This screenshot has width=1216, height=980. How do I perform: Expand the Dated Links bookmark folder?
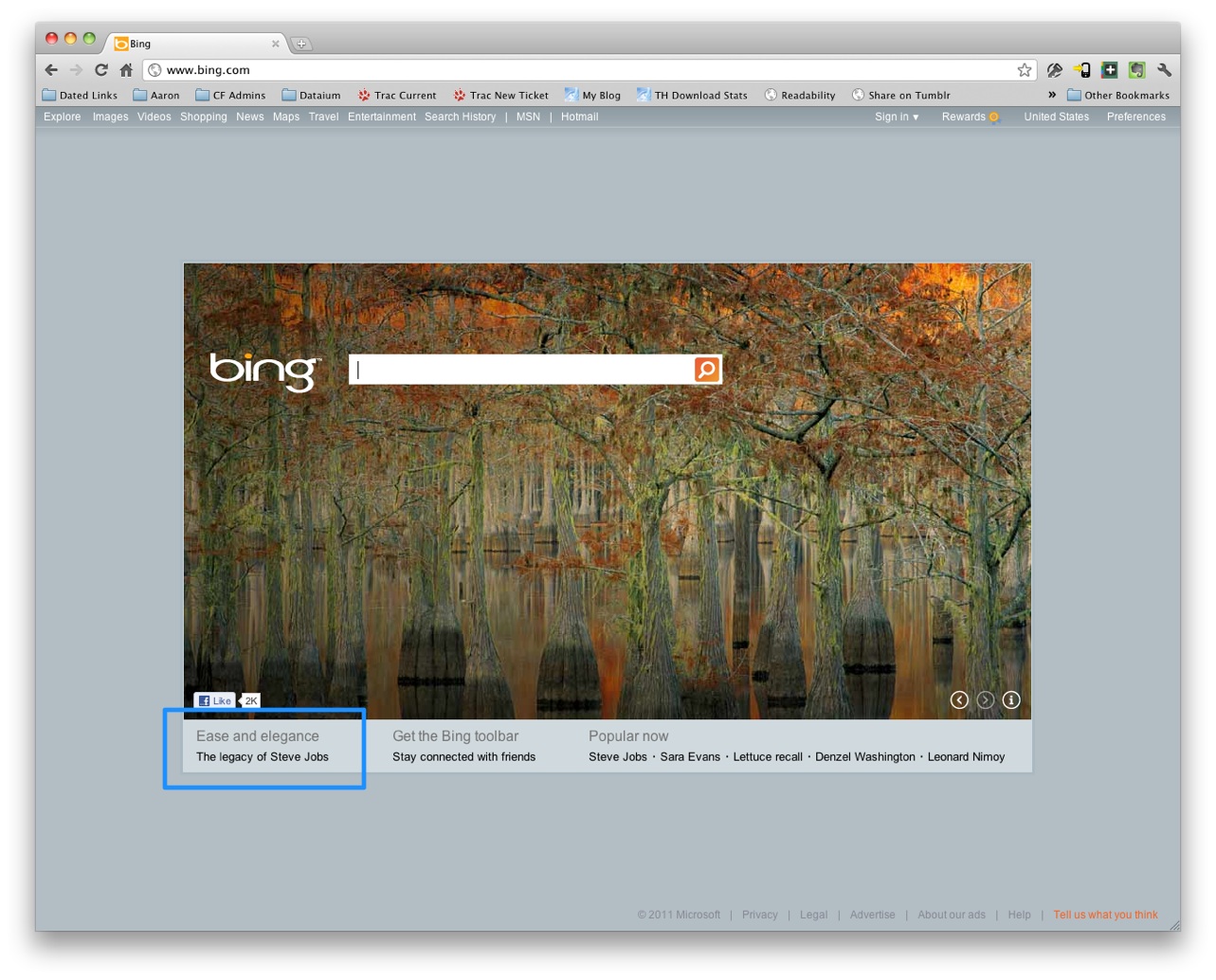[x=80, y=95]
